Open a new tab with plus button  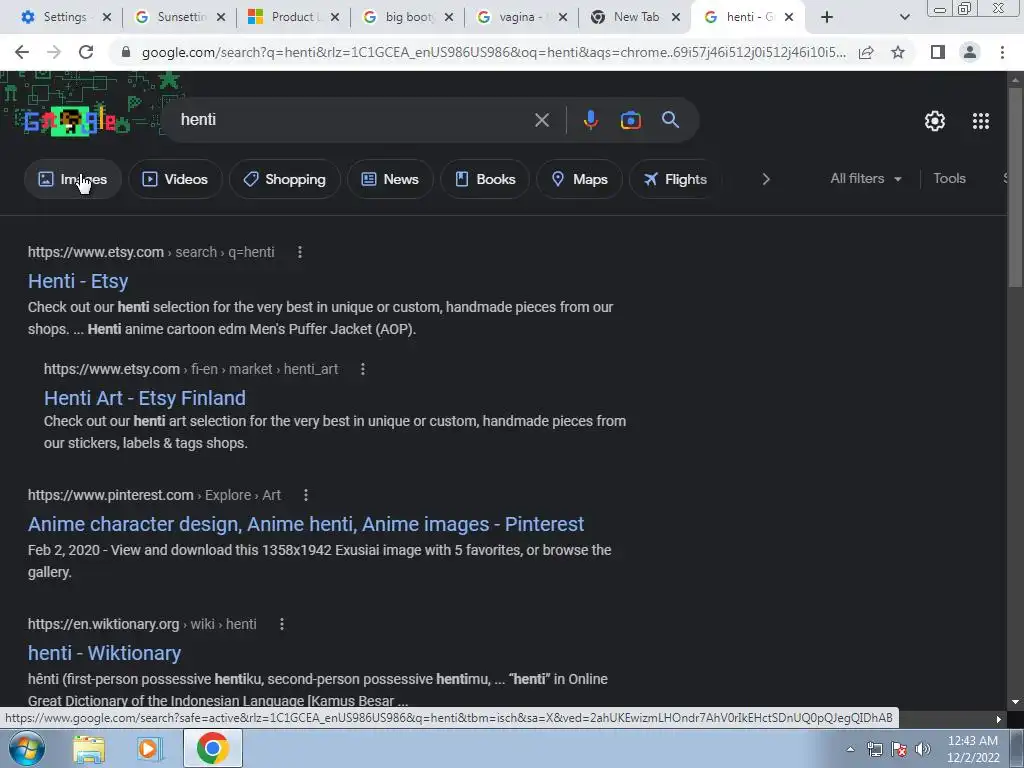[x=827, y=17]
